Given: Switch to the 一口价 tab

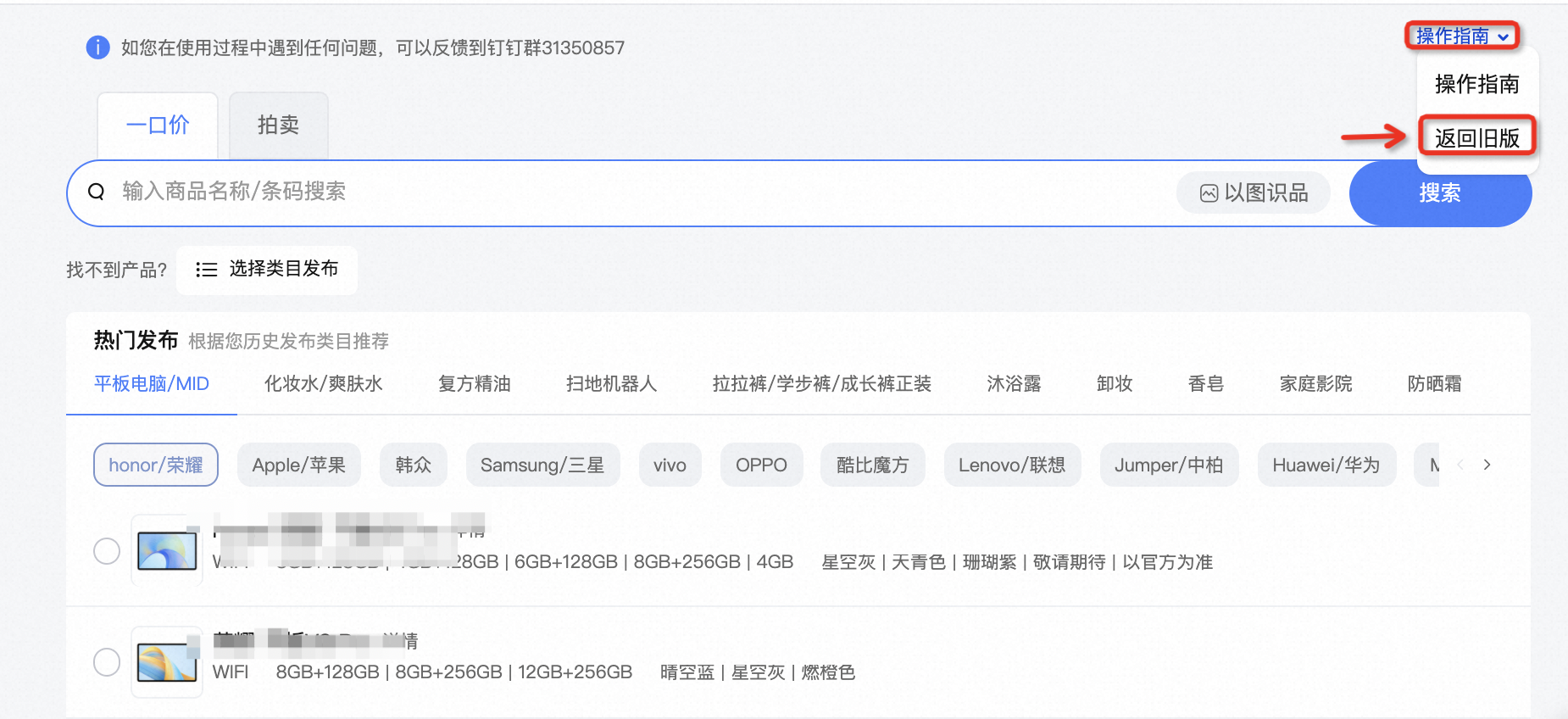Looking at the screenshot, I should [158, 125].
